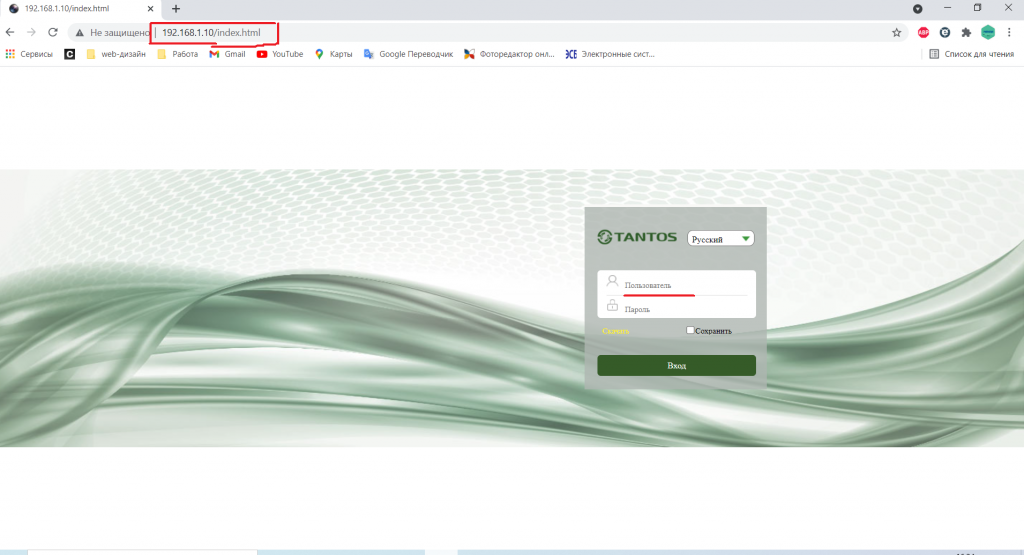Open the Chrome extensions puzzle icon

pos(966,32)
